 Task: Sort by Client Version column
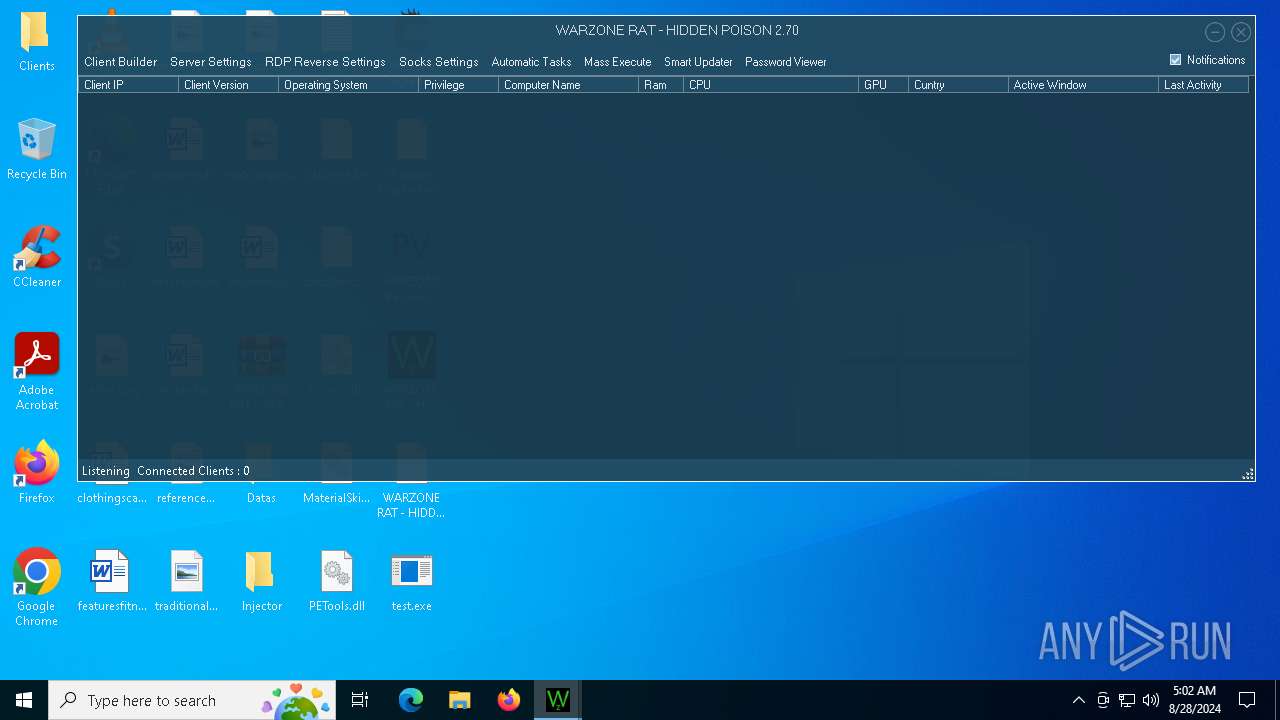point(228,85)
